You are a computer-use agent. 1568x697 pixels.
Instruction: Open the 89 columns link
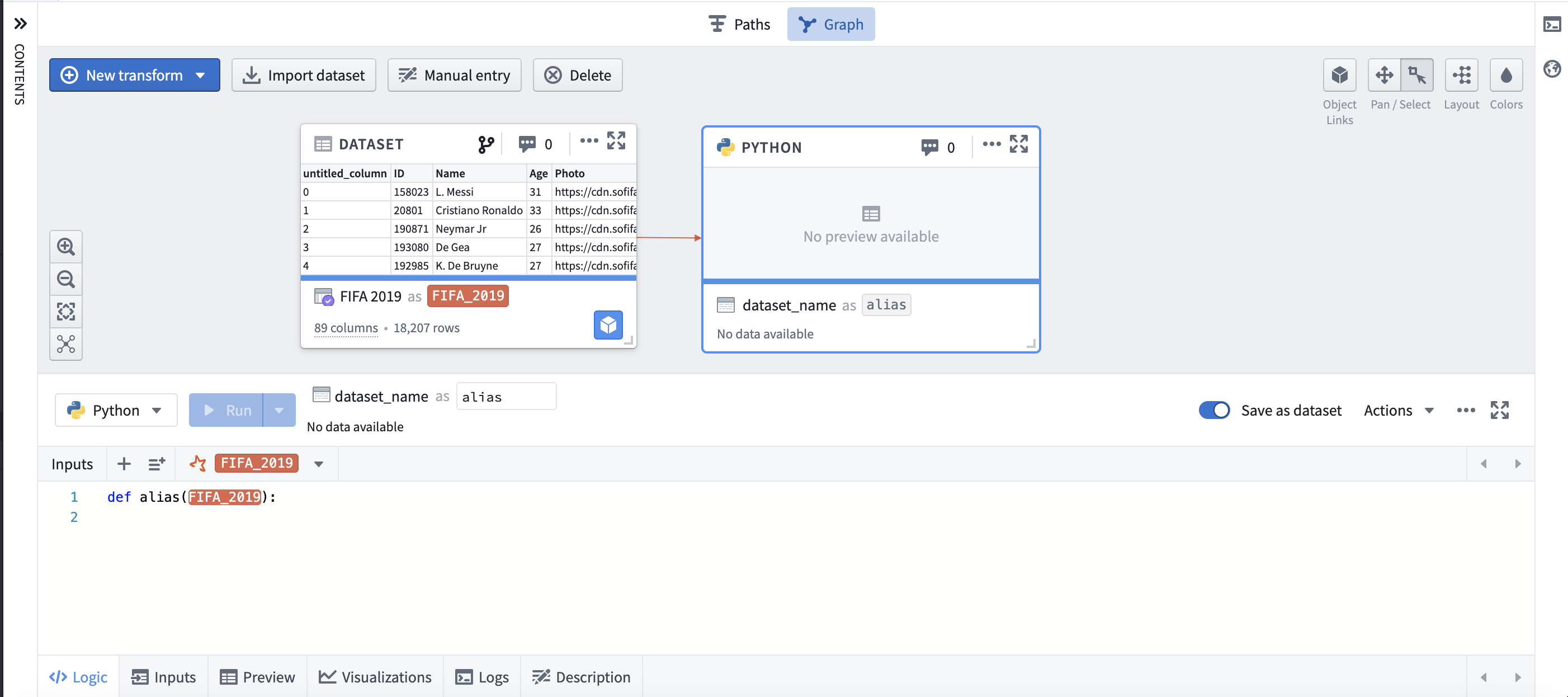tap(346, 328)
